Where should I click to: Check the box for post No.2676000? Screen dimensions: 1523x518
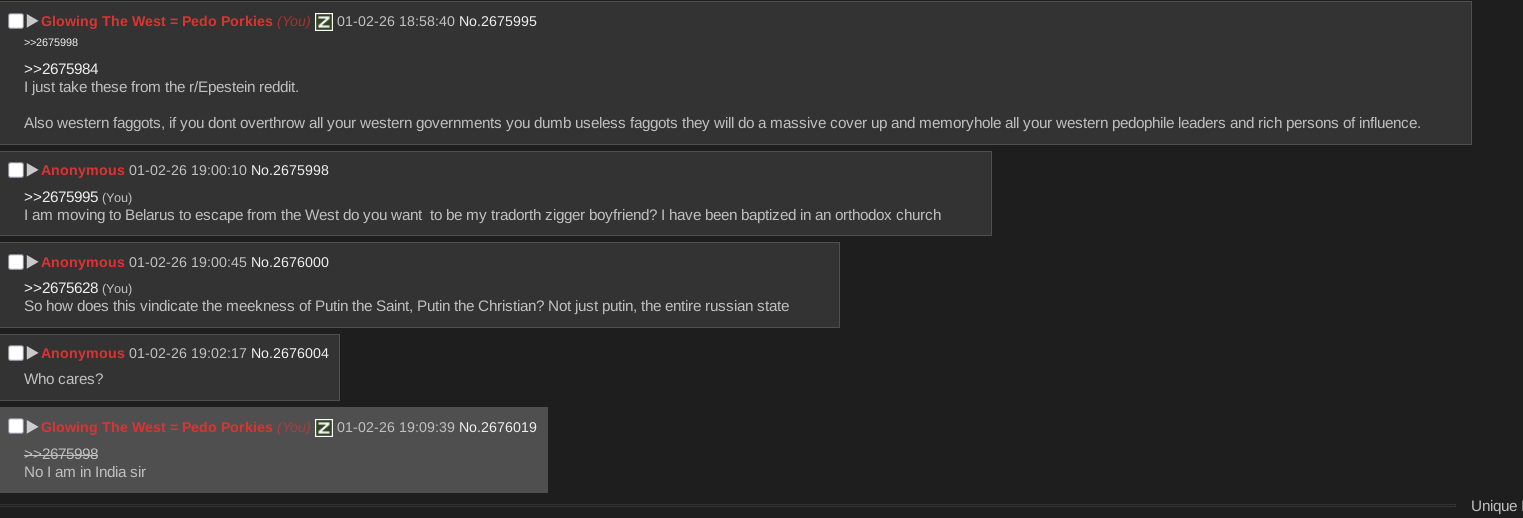pyautogui.click(x=16, y=262)
